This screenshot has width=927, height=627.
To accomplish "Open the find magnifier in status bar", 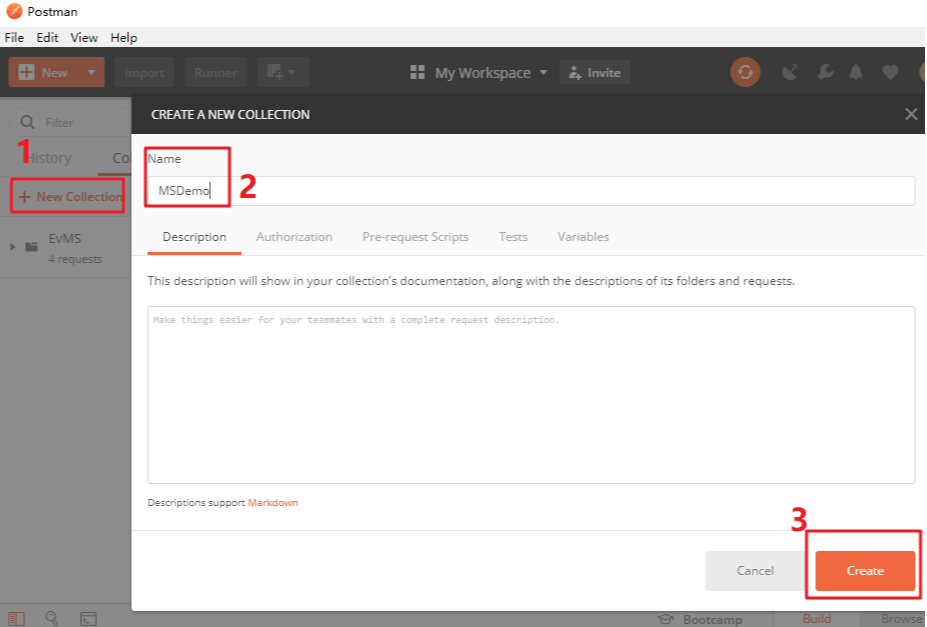I will pyautogui.click(x=52, y=618).
